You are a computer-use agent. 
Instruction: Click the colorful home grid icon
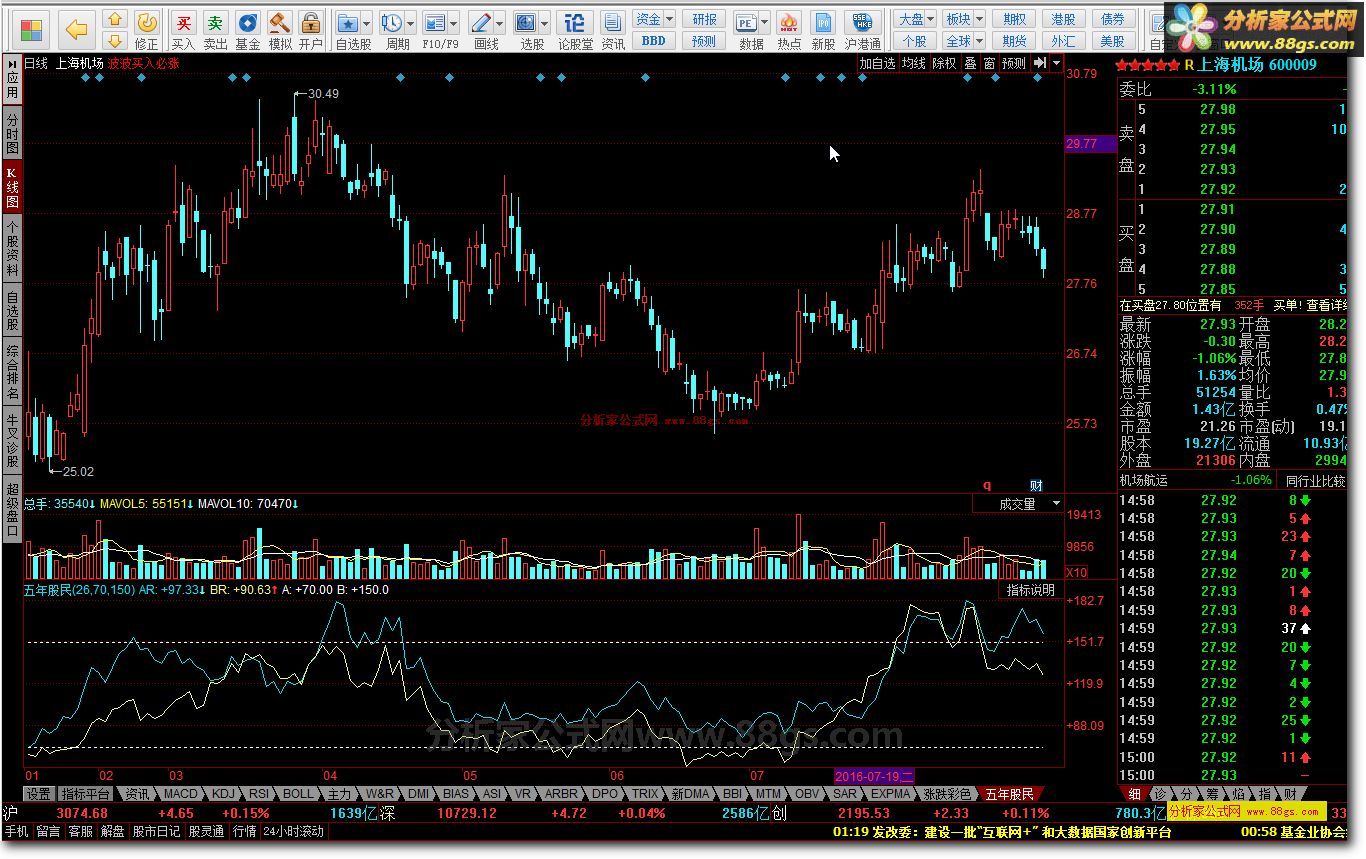click(32, 30)
